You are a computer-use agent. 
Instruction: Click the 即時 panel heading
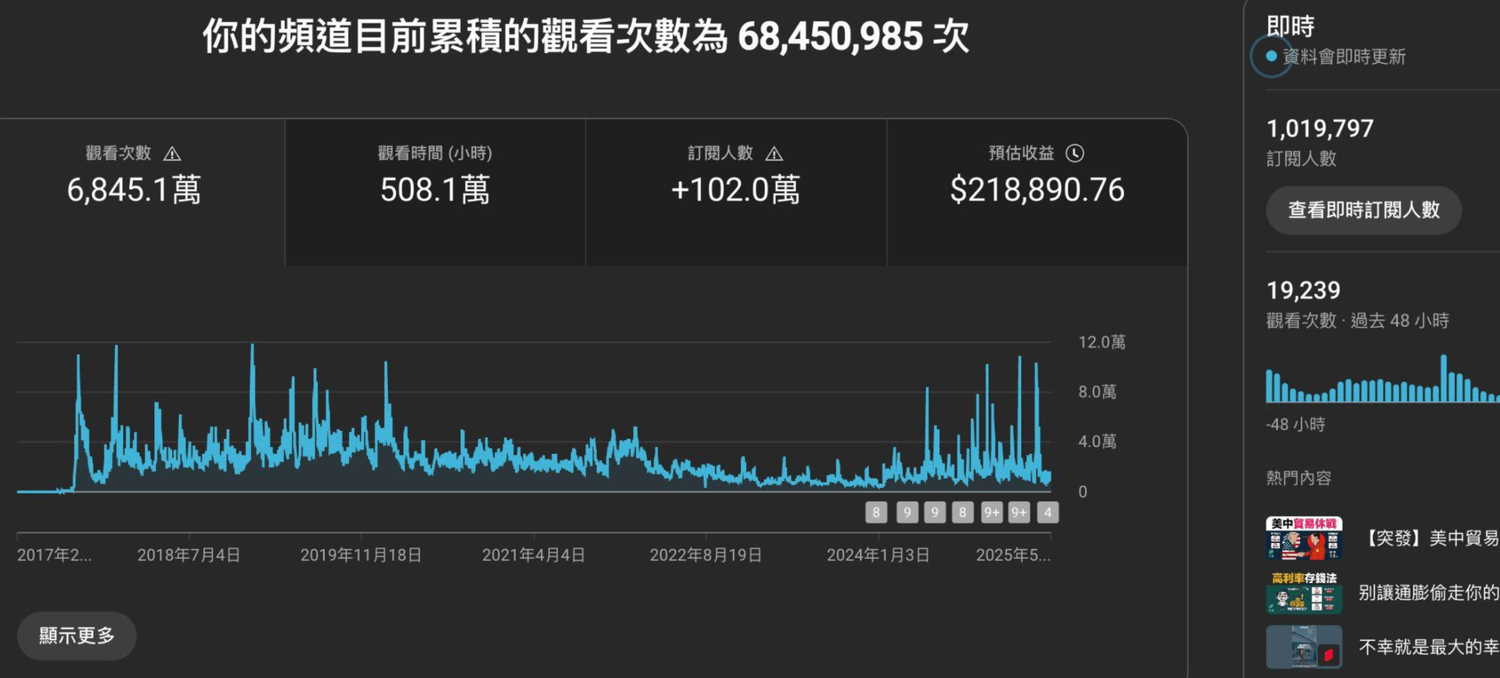(x=1290, y=27)
